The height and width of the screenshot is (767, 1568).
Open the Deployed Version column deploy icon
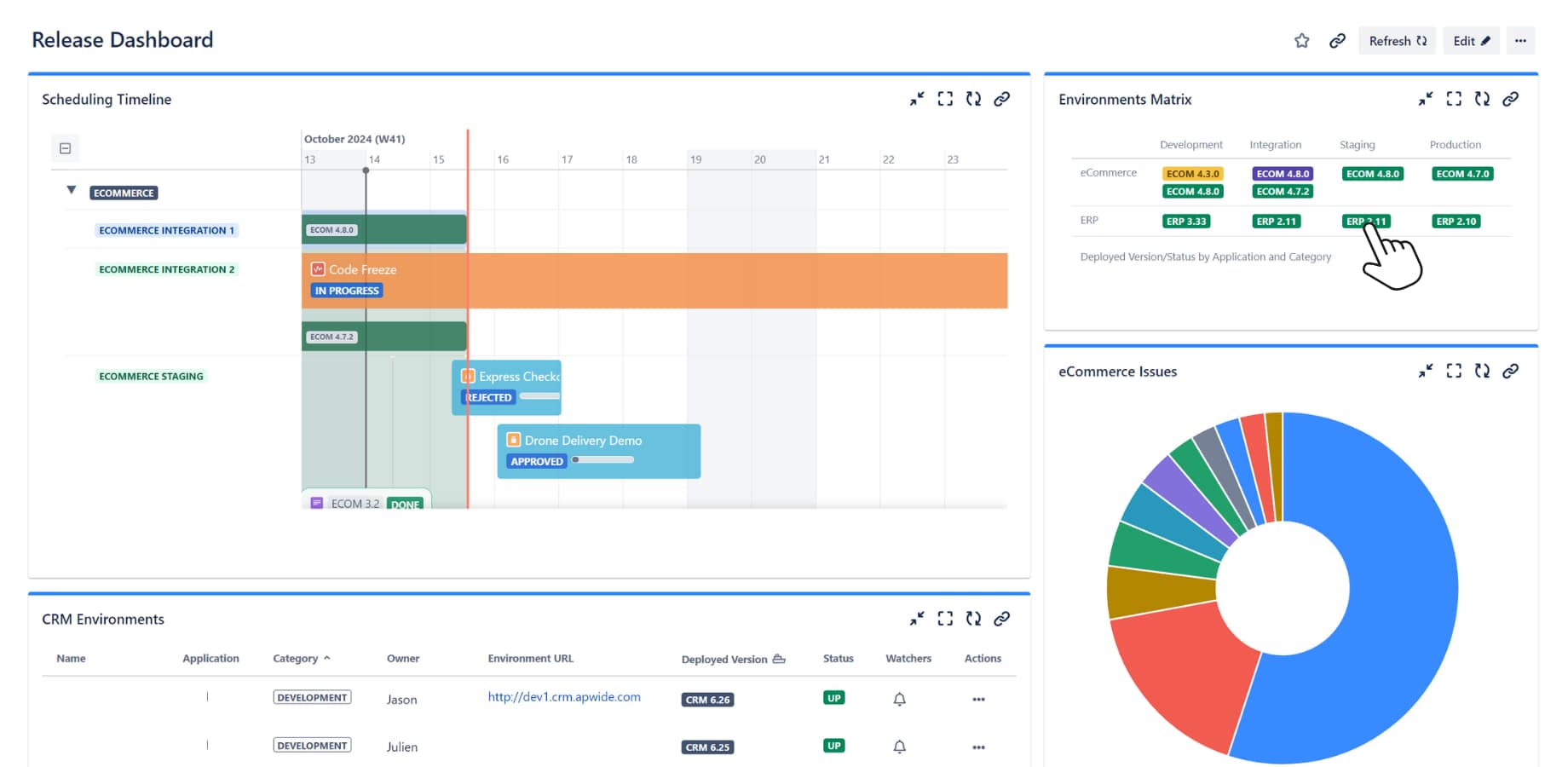click(779, 659)
